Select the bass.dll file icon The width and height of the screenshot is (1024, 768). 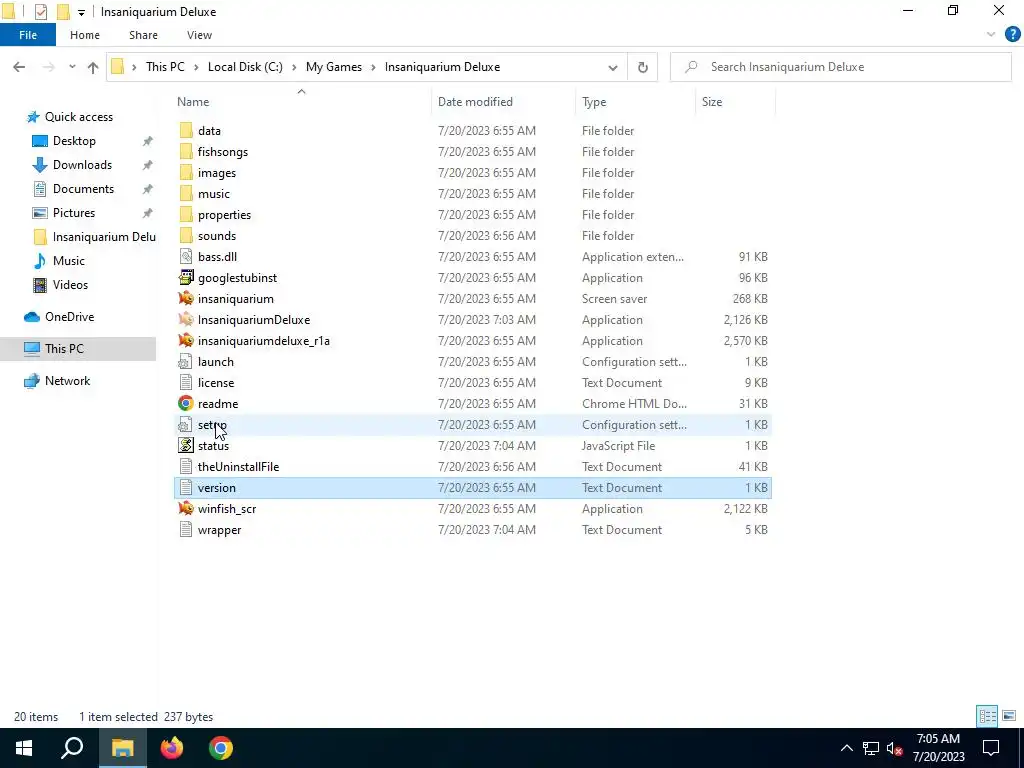pos(186,257)
